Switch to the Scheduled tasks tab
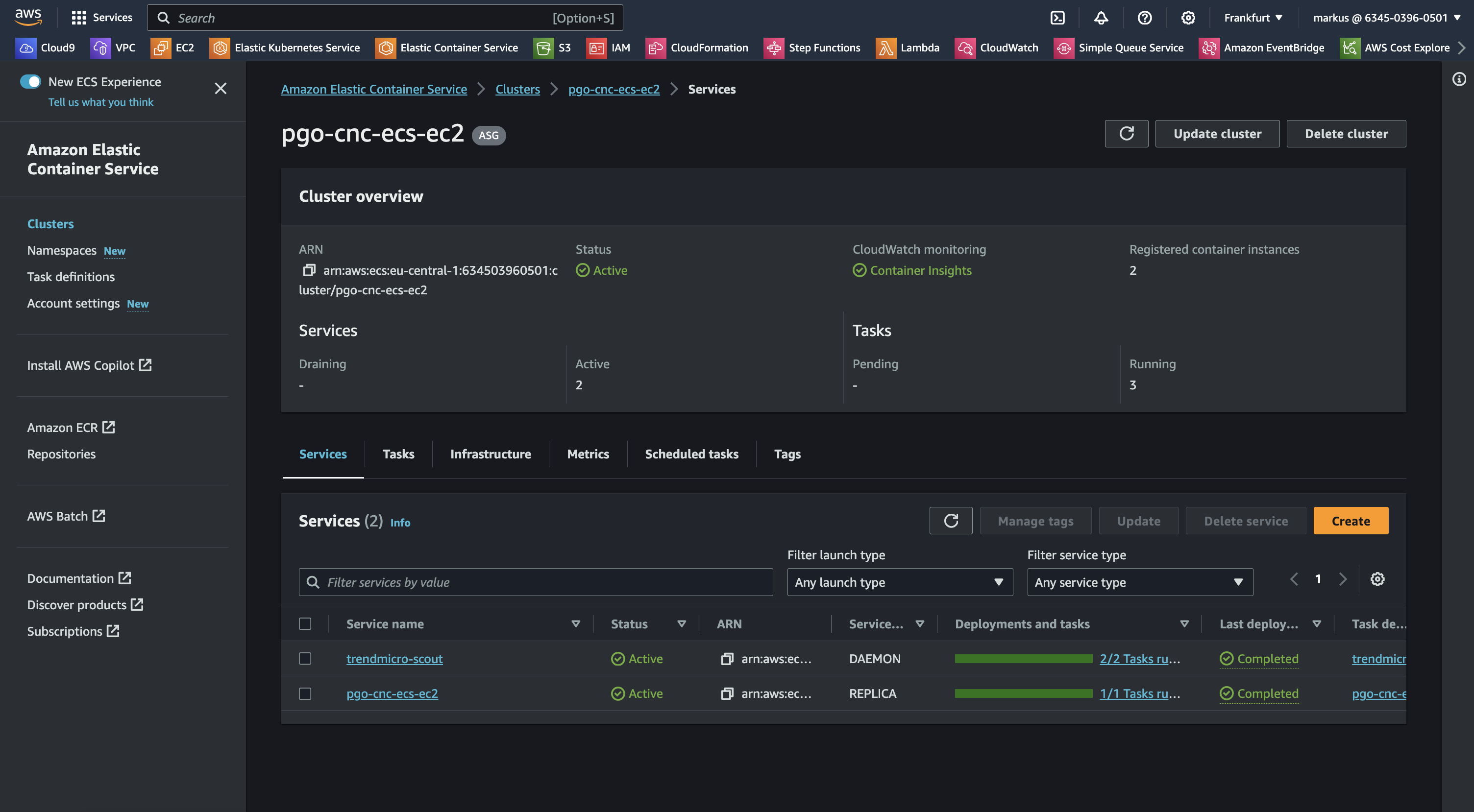1474x812 pixels. tap(691, 454)
